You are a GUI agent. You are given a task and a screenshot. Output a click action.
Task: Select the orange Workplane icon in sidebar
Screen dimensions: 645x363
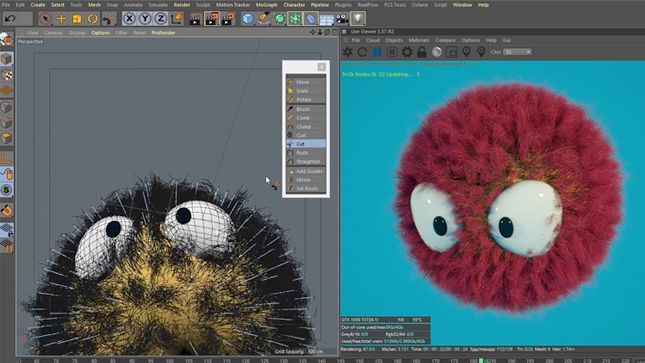[6, 91]
